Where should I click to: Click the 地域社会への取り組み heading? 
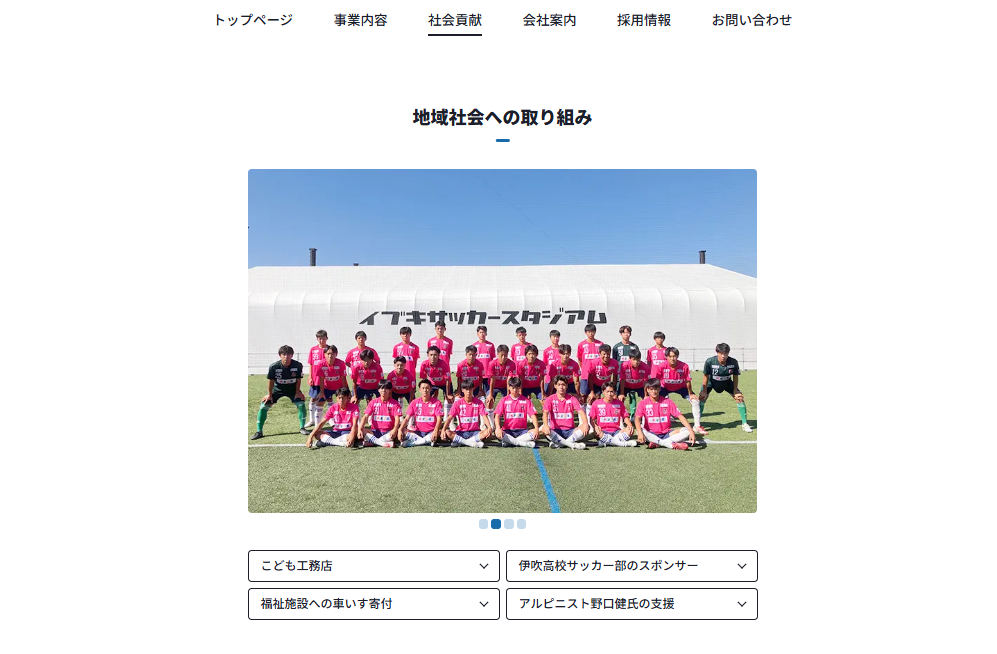click(x=502, y=118)
